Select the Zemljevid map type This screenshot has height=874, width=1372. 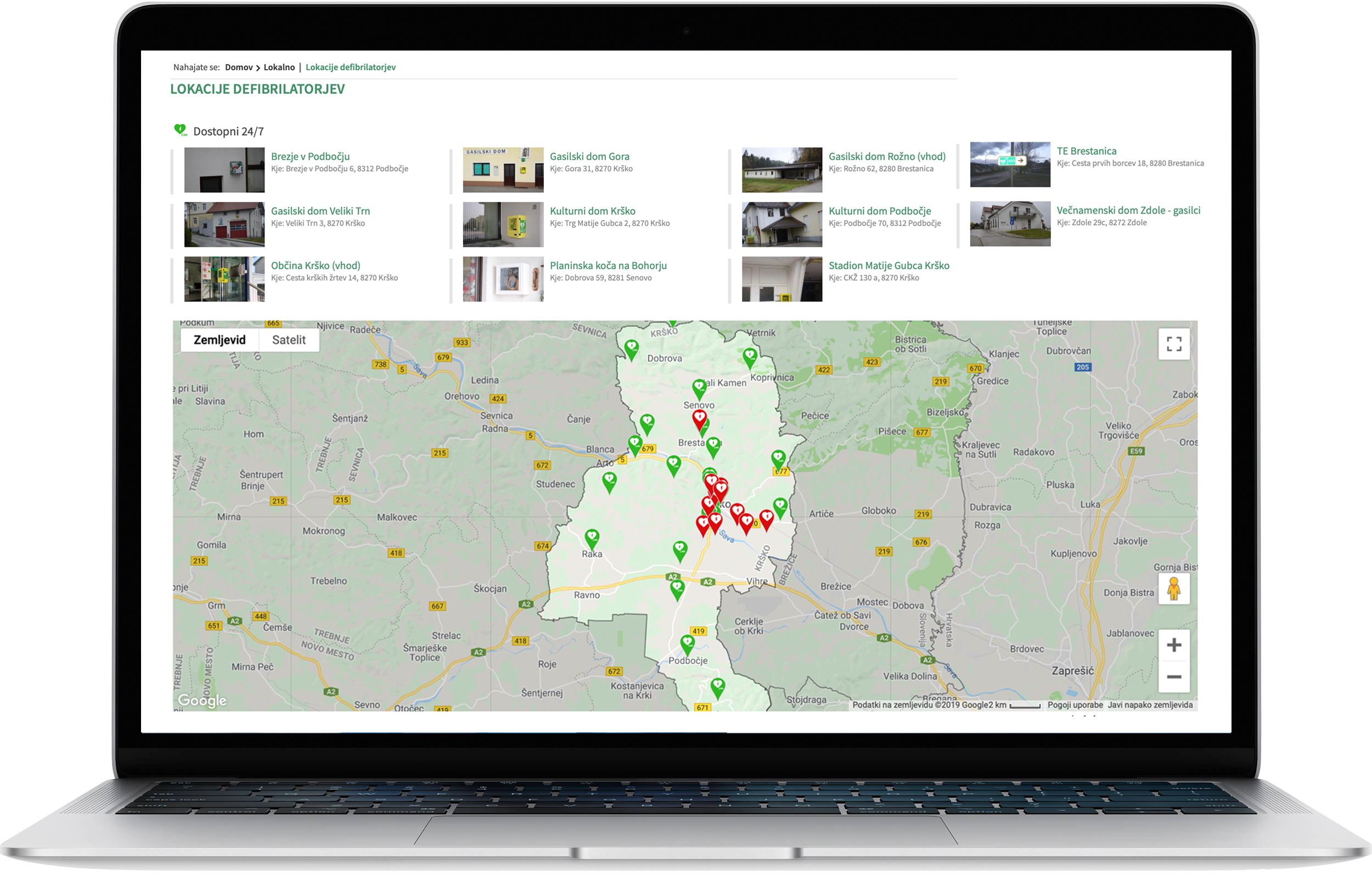(x=220, y=340)
